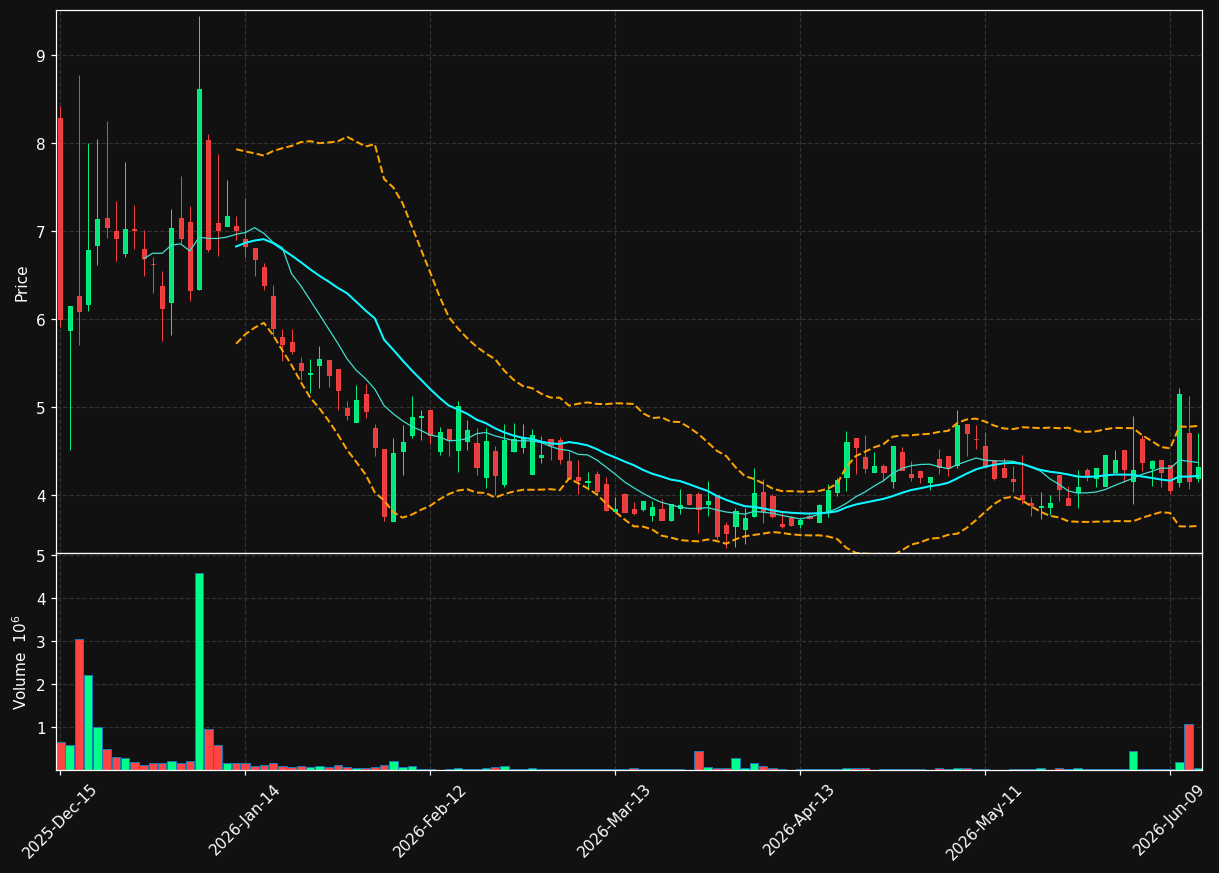This screenshot has width=1219, height=873.
Task: Click the price axis tick value 4
Action: tap(41, 496)
